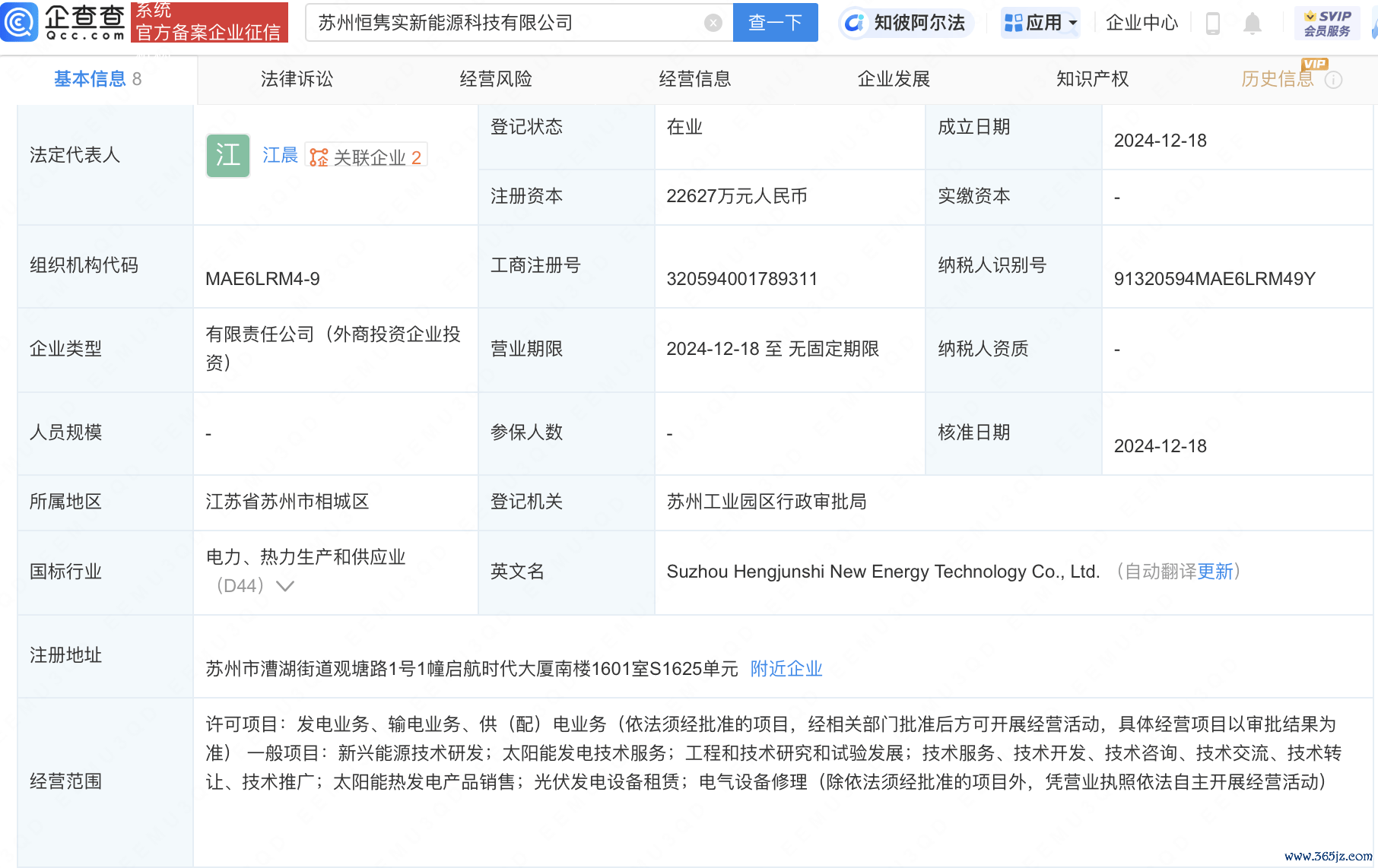
Task: Click 更新 link beside English name
Action: tap(1215, 572)
